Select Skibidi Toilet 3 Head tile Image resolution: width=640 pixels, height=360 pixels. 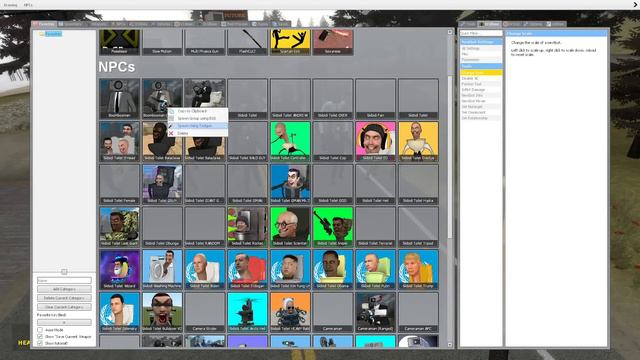coord(120,141)
